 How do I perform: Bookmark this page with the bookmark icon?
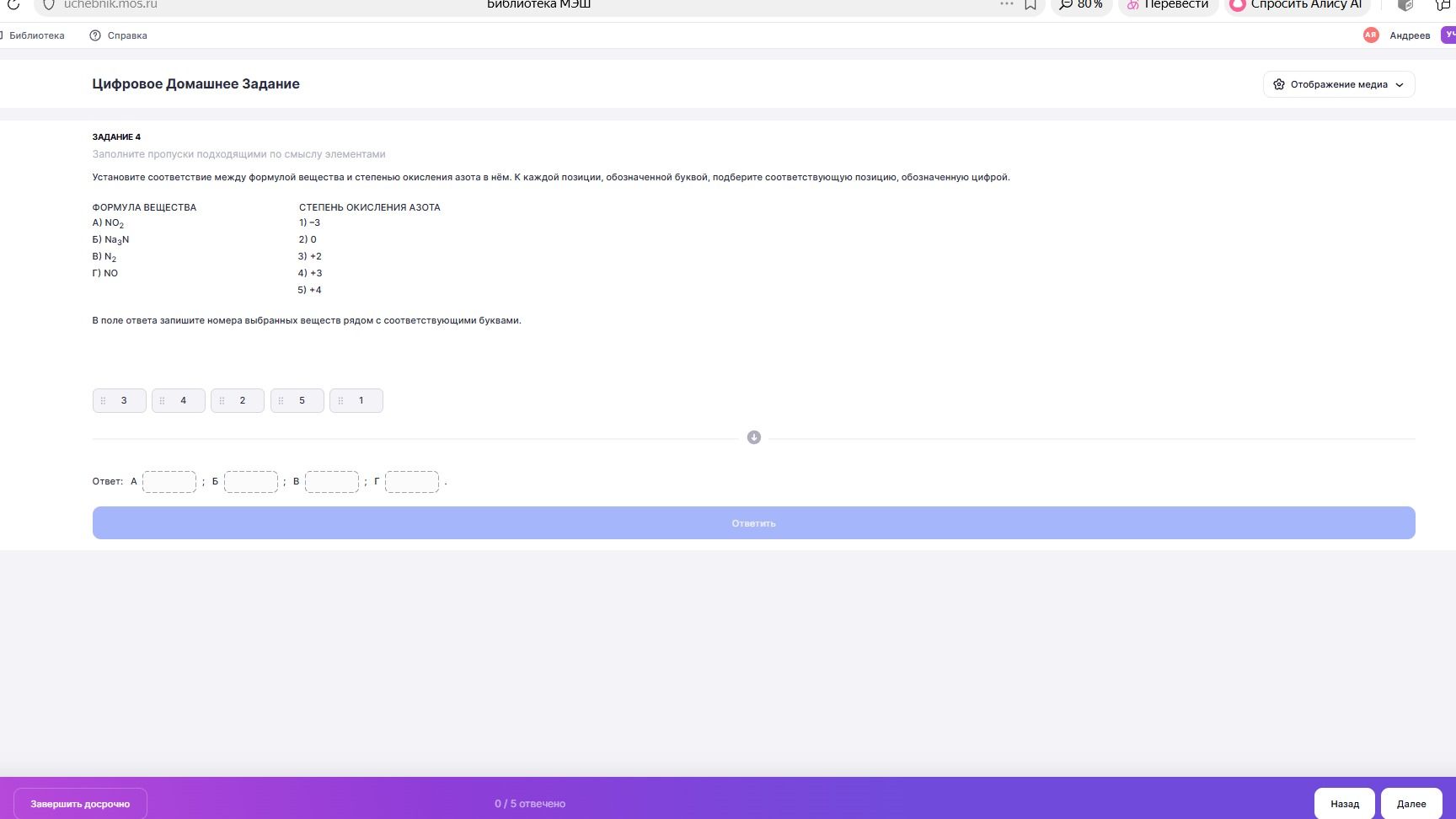click(x=1030, y=4)
